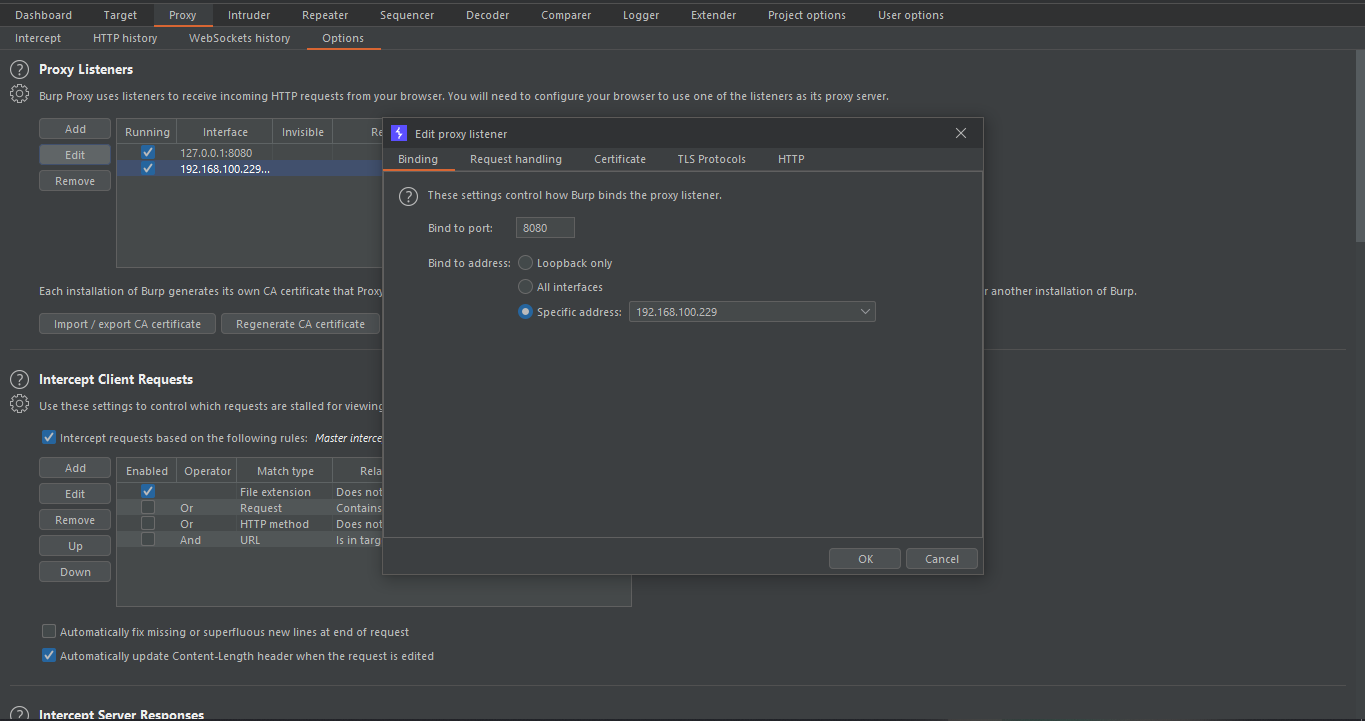
Task: Expand the Specific address dropdown
Action: coord(865,312)
